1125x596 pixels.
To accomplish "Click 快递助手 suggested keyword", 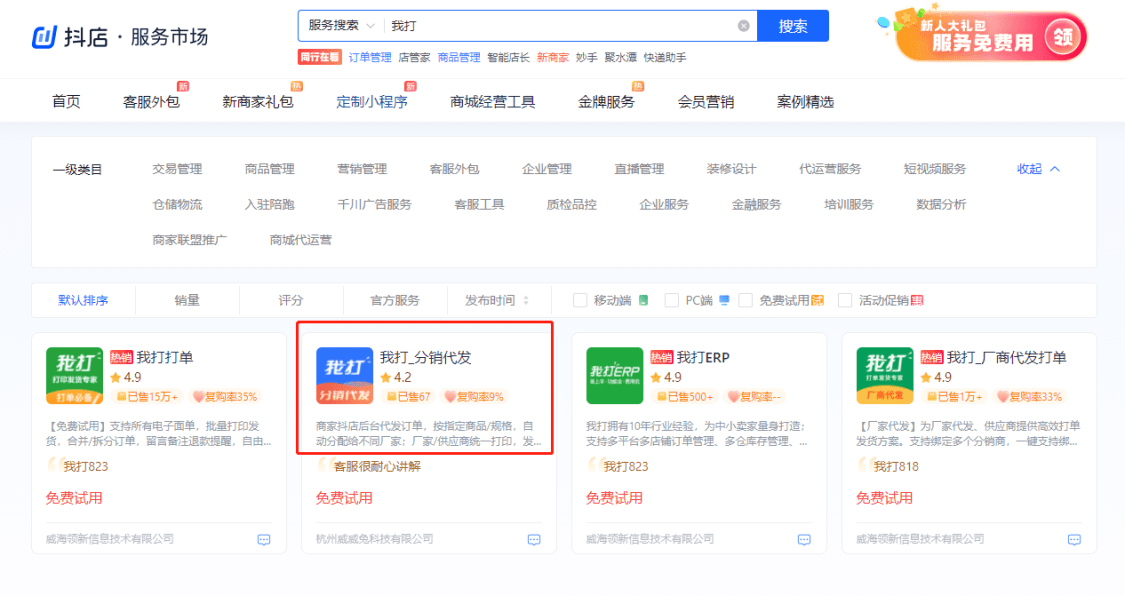I will pos(664,57).
